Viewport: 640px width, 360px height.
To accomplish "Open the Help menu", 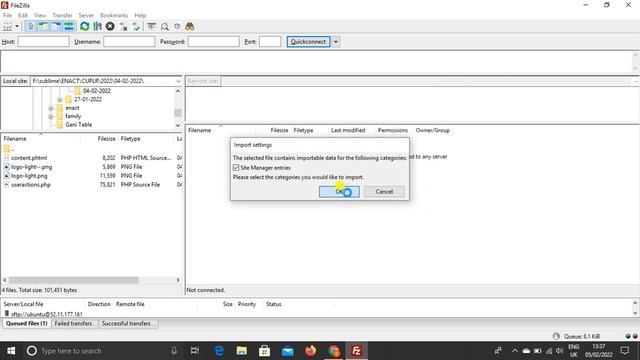I will (140, 15).
